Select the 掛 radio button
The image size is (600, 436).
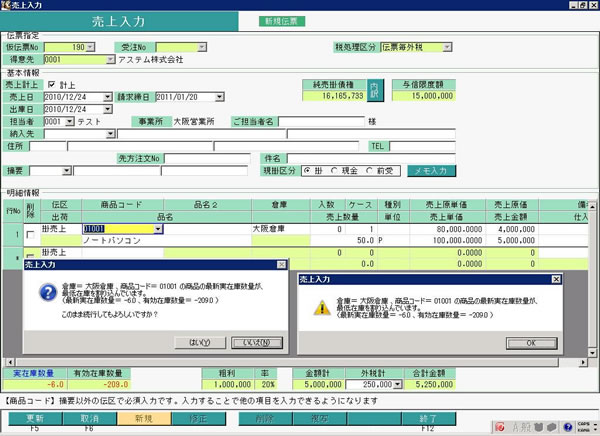[x=307, y=171]
